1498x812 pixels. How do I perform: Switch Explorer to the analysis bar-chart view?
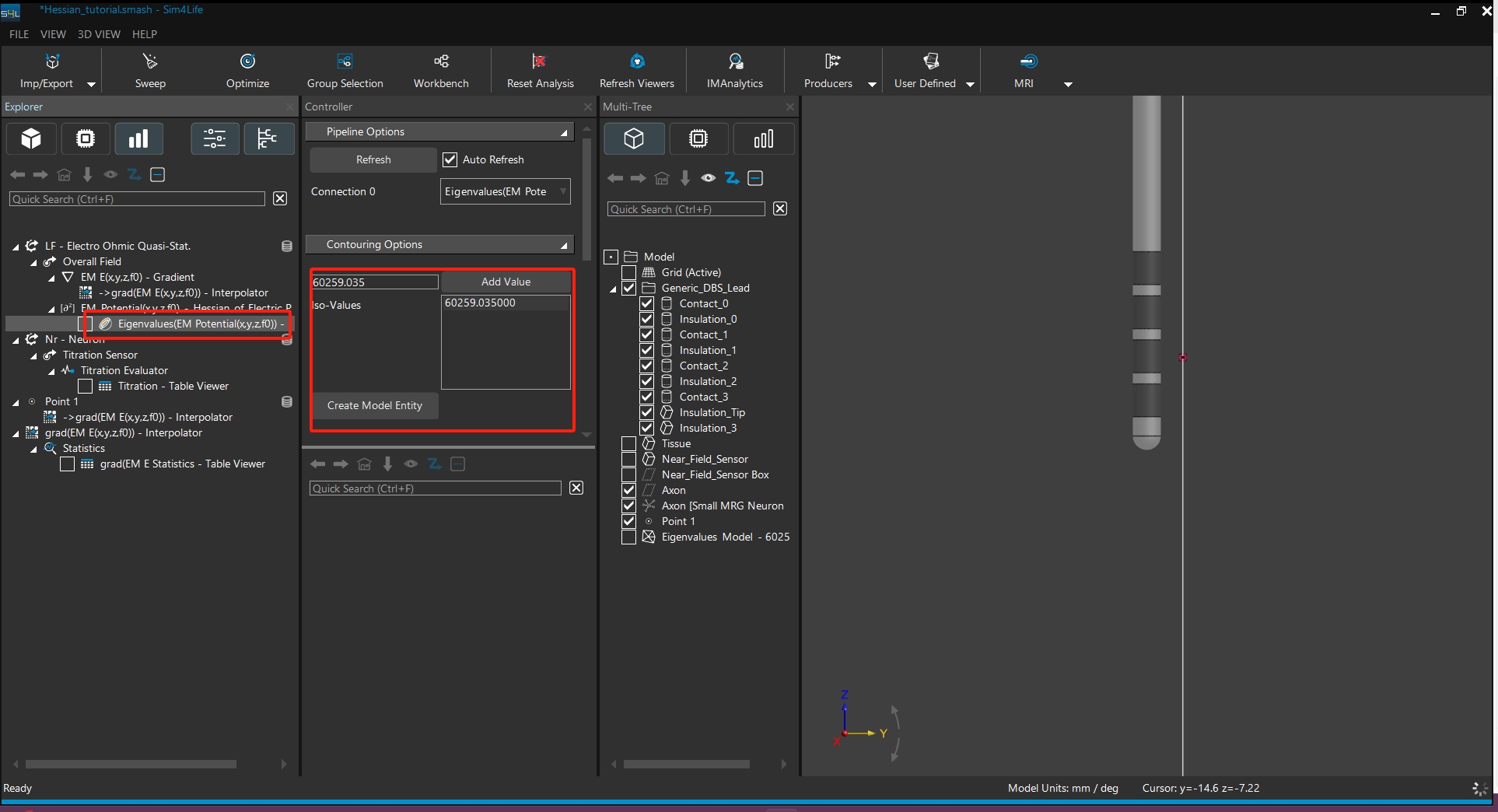138,139
